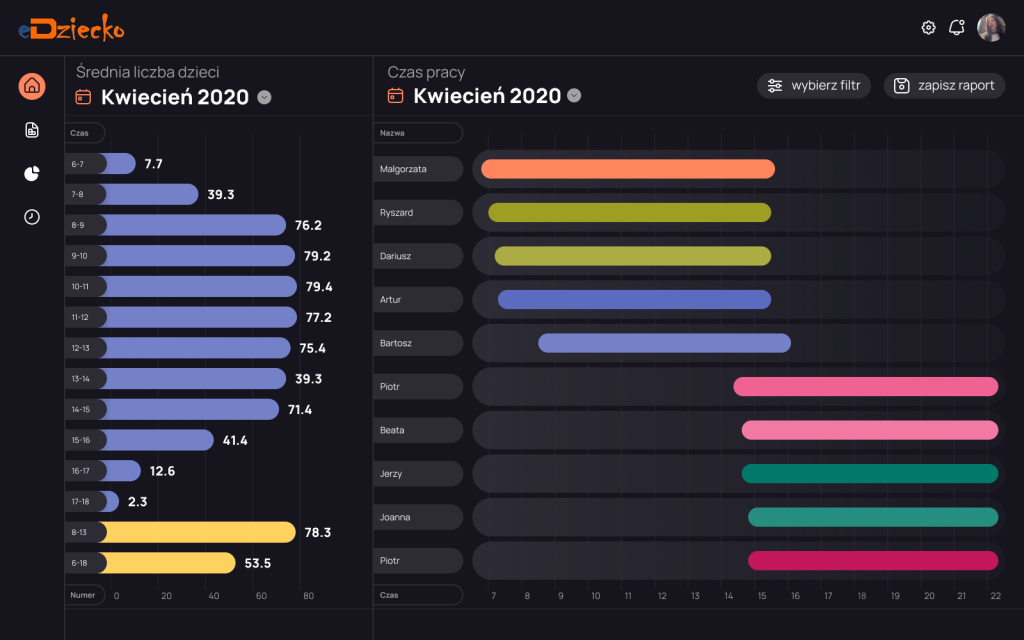The height and width of the screenshot is (640, 1024).
Task: Click the wybierz filtr button
Action: [x=814, y=86]
